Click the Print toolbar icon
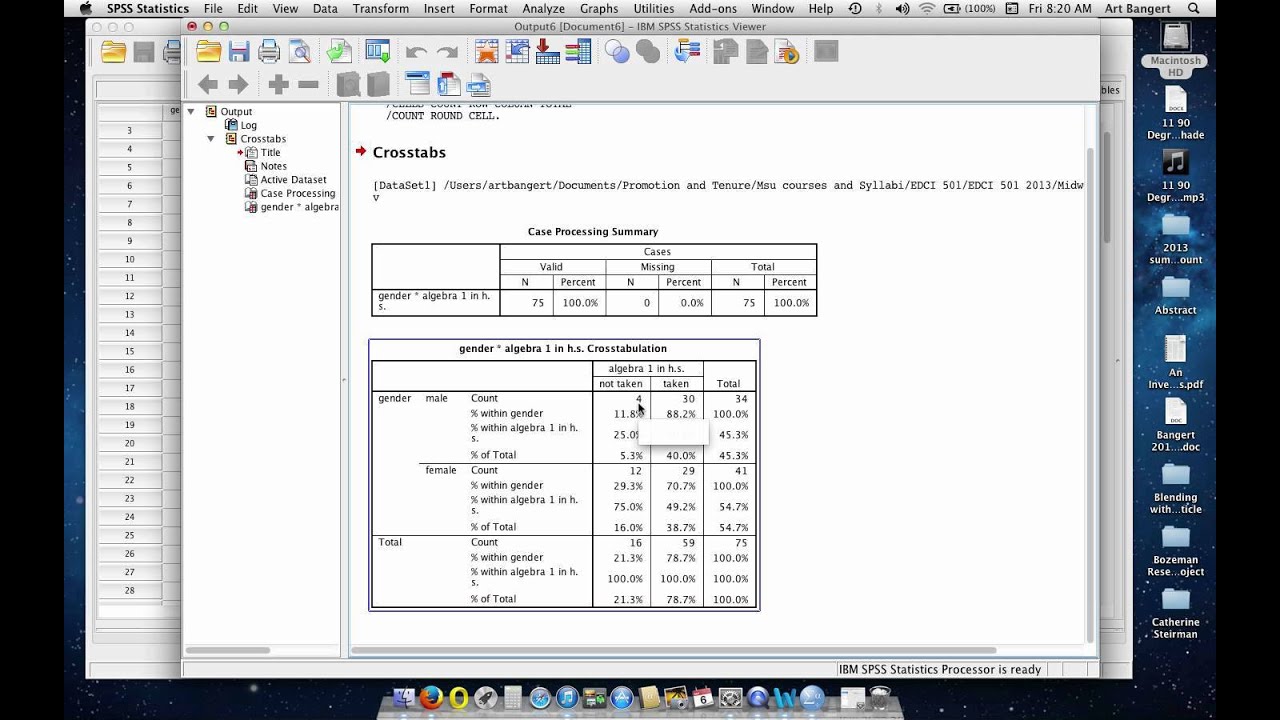The image size is (1280, 720). click(x=269, y=52)
